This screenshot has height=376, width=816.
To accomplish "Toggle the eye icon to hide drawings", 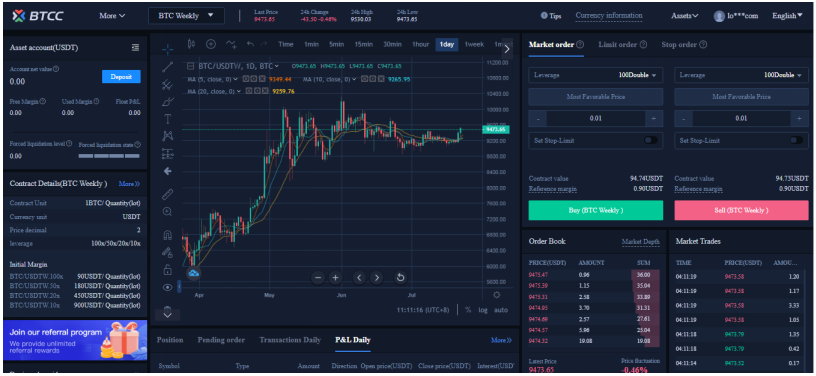I will tap(168, 287).
